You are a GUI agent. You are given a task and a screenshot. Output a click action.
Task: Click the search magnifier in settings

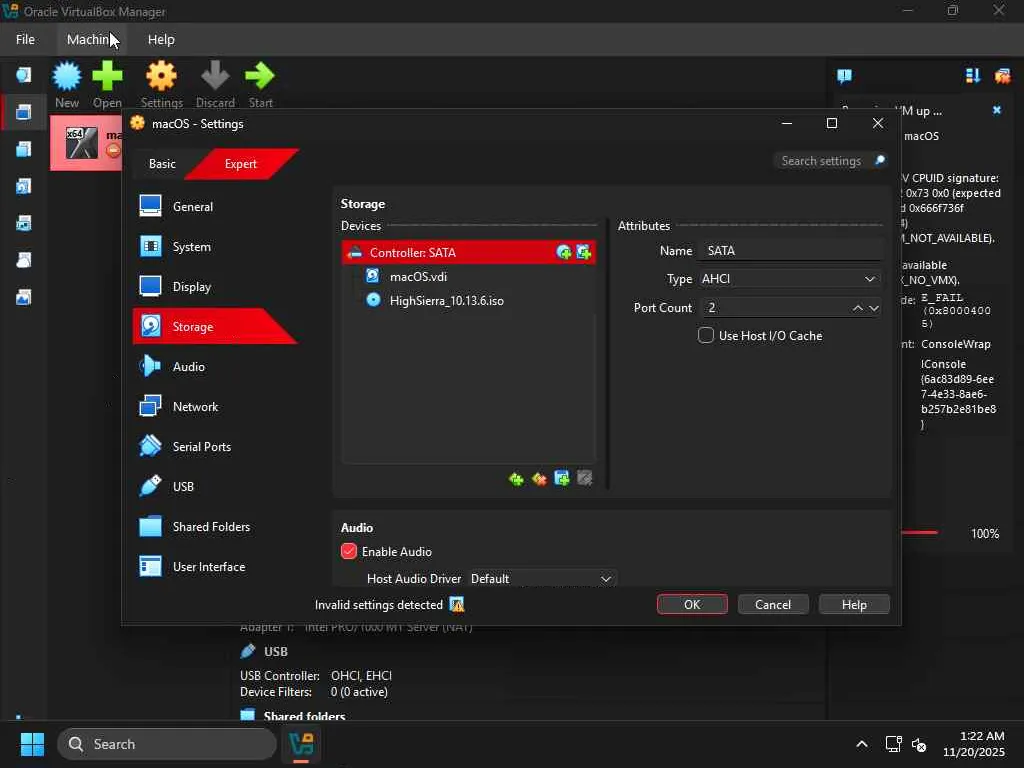[880, 161]
